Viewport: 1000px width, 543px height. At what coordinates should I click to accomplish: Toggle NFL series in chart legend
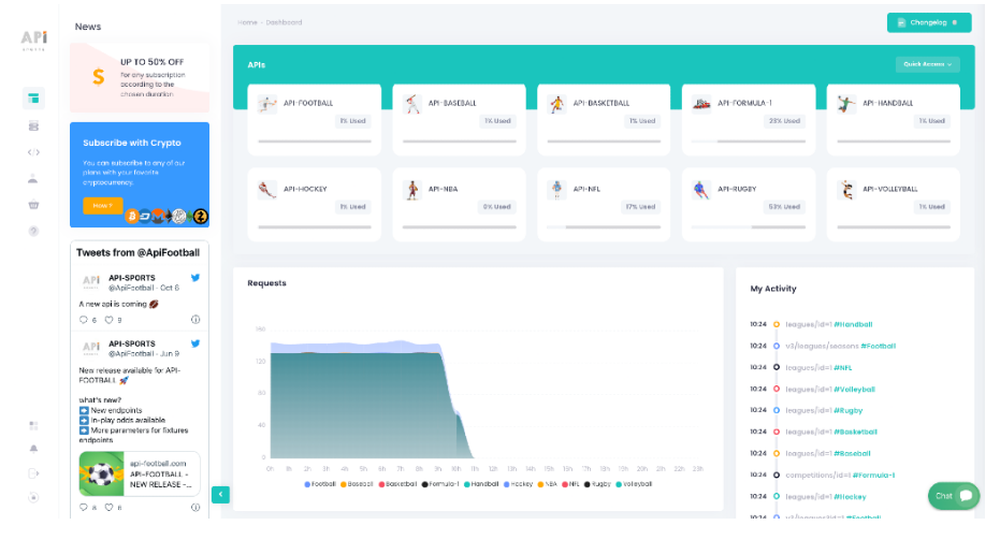(x=571, y=484)
